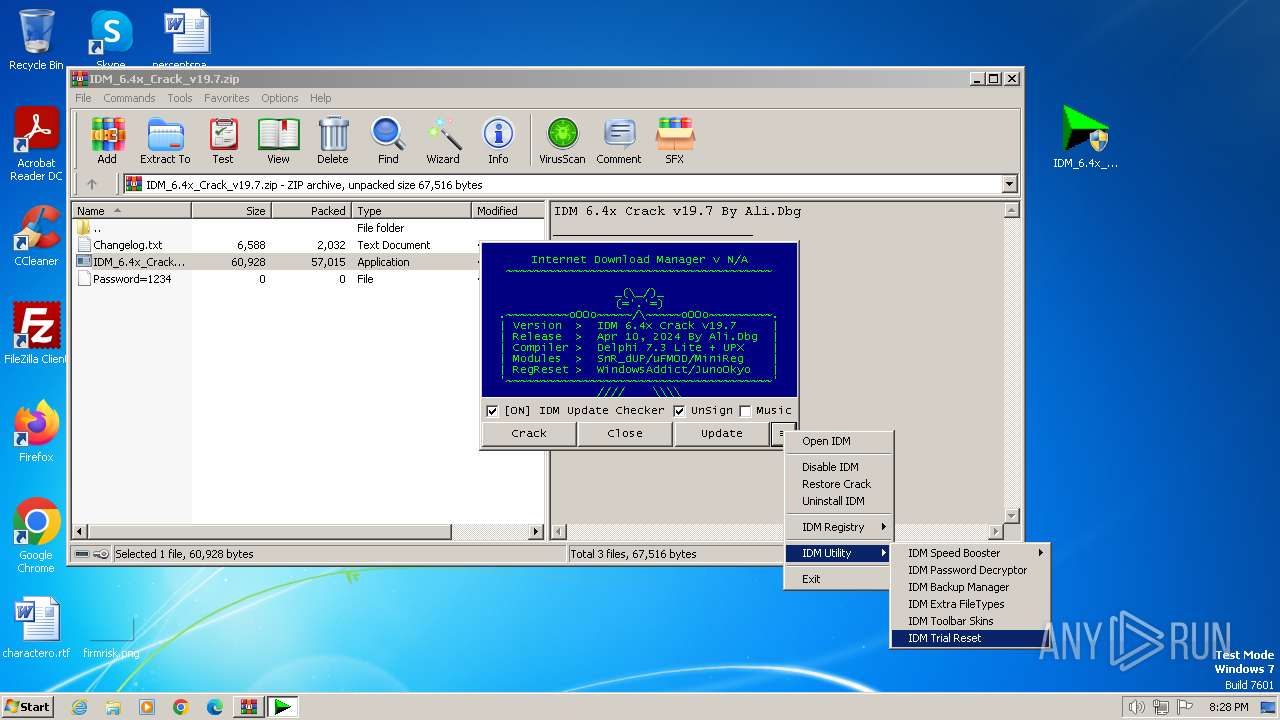The width and height of the screenshot is (1280, 720).
Task: Open Skype desktop shortcut
Action: click(110, 40)
